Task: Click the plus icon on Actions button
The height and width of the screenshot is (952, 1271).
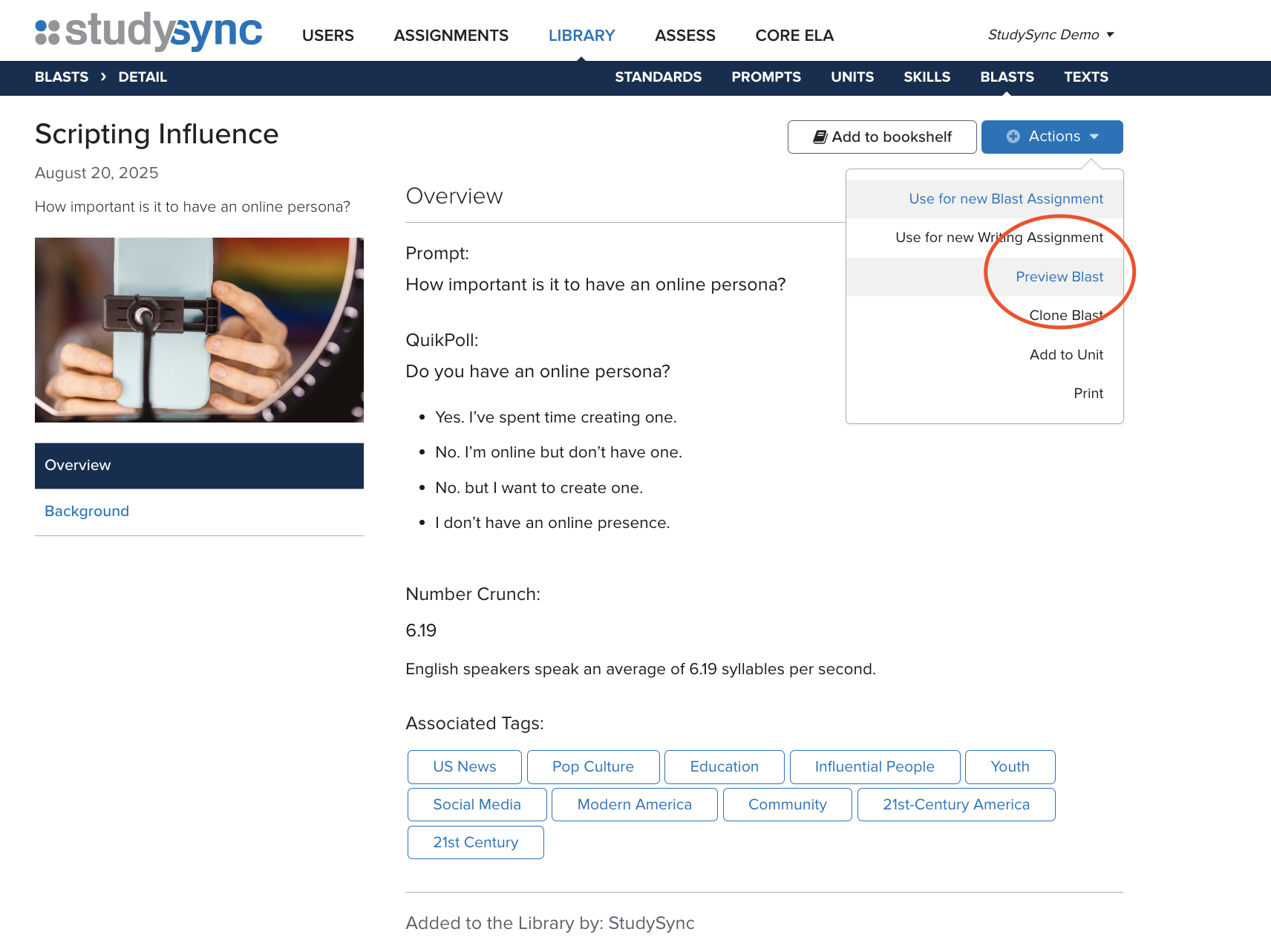Action: (x=1013, y=137)
